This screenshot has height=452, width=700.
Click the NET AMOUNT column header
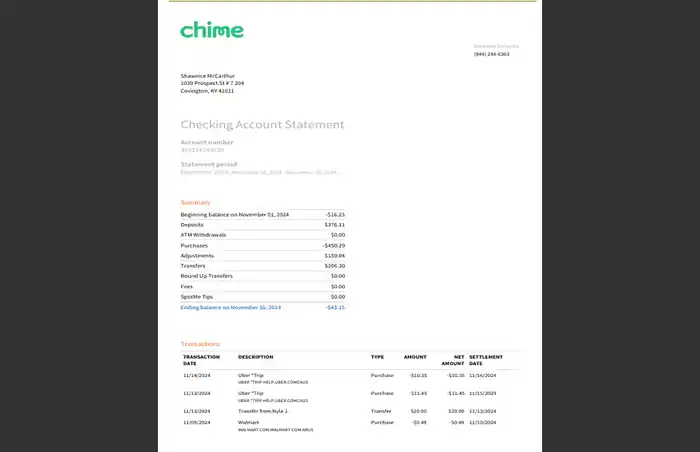[453, 360]
